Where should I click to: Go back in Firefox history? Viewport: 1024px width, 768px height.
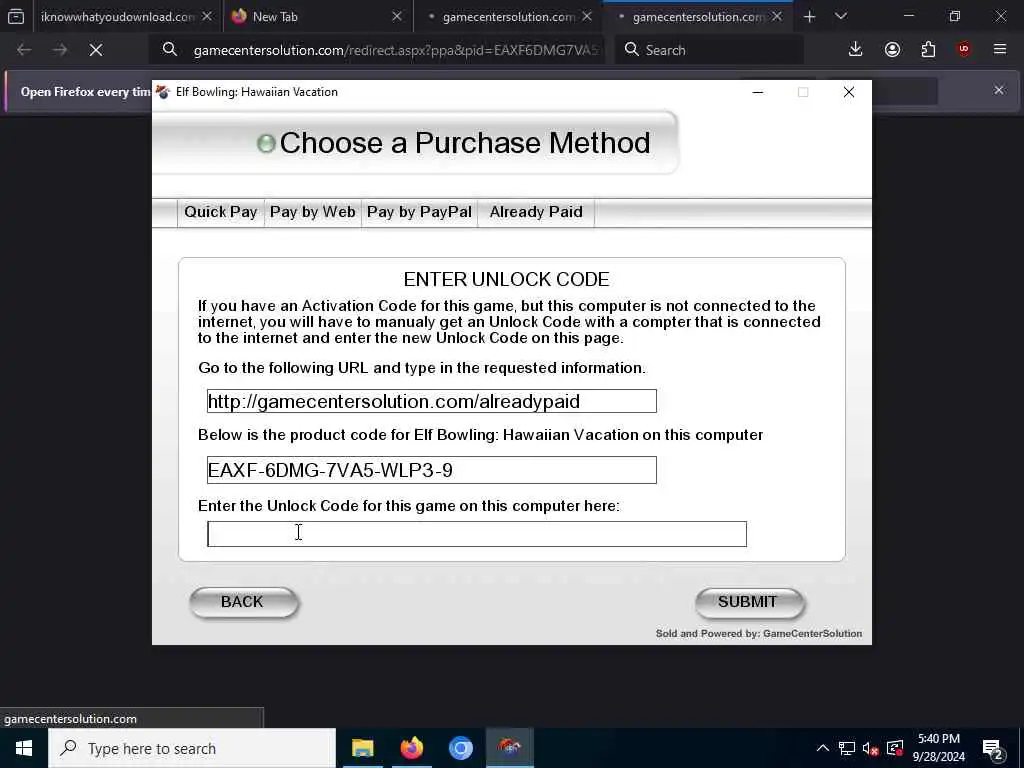pos(24,50)
